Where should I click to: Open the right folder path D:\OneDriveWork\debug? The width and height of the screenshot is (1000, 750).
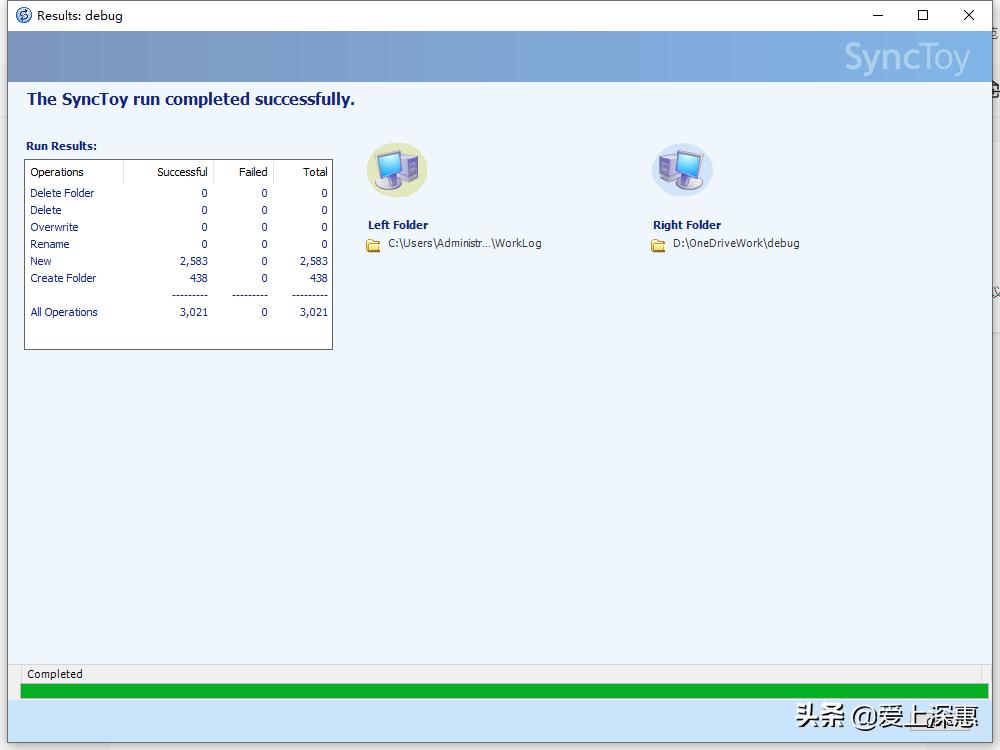(x=736, y=243)
